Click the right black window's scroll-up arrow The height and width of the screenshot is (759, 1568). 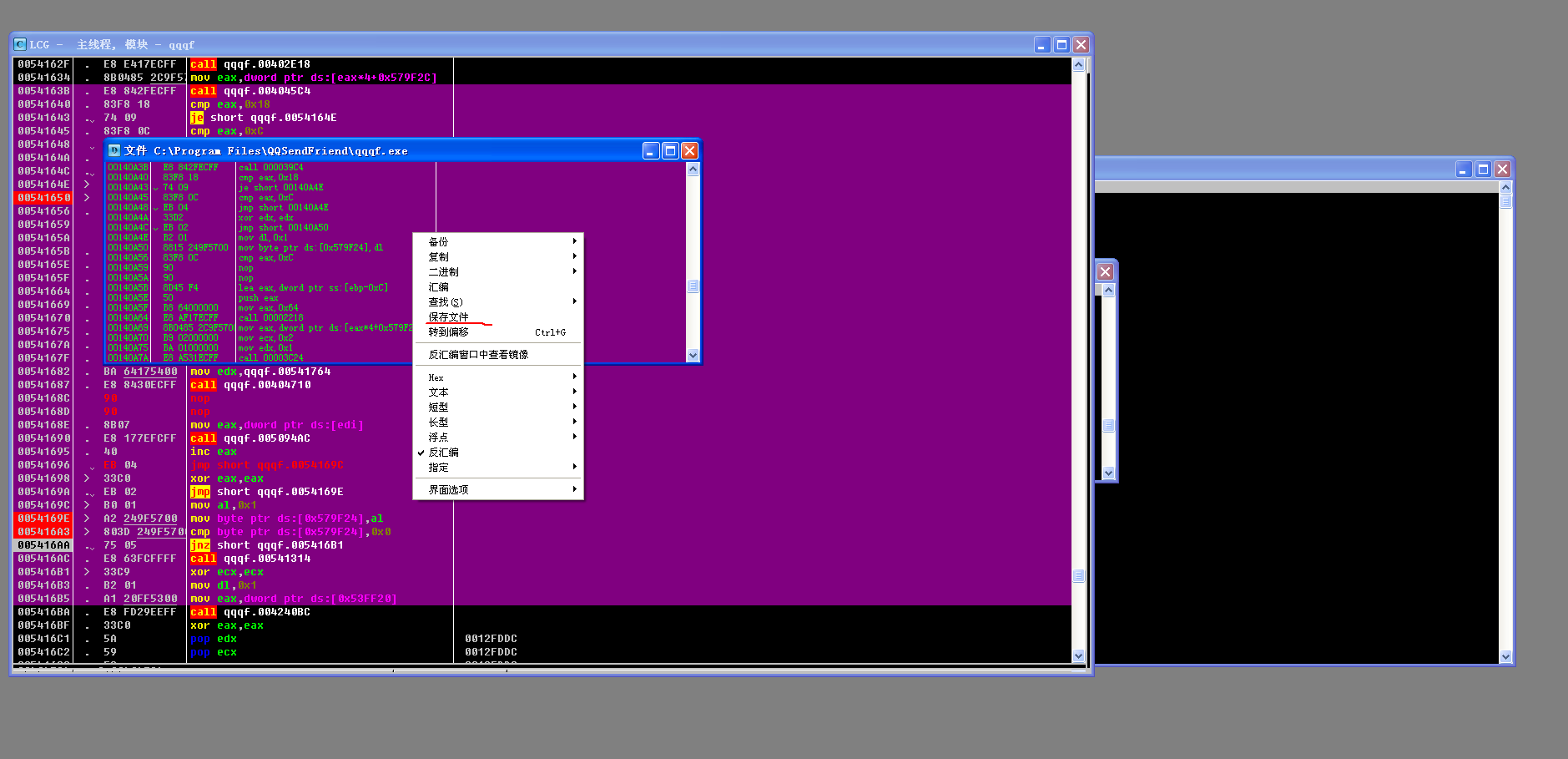tap(1505, 188)
